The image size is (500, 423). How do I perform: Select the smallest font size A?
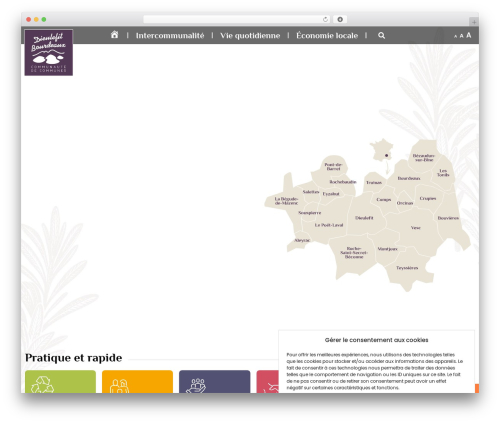pos(455,36)
